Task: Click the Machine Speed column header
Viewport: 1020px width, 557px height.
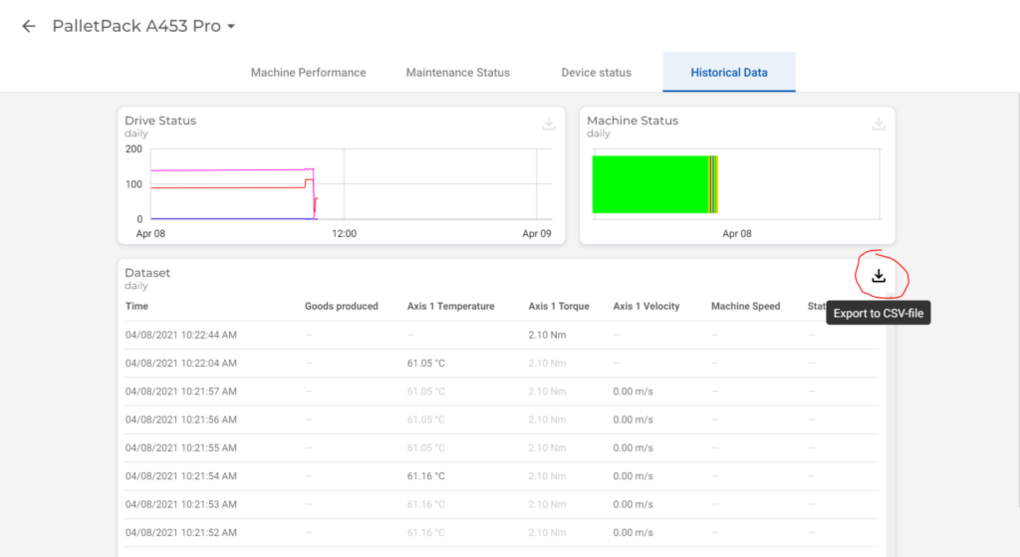Action: (745, 306)
